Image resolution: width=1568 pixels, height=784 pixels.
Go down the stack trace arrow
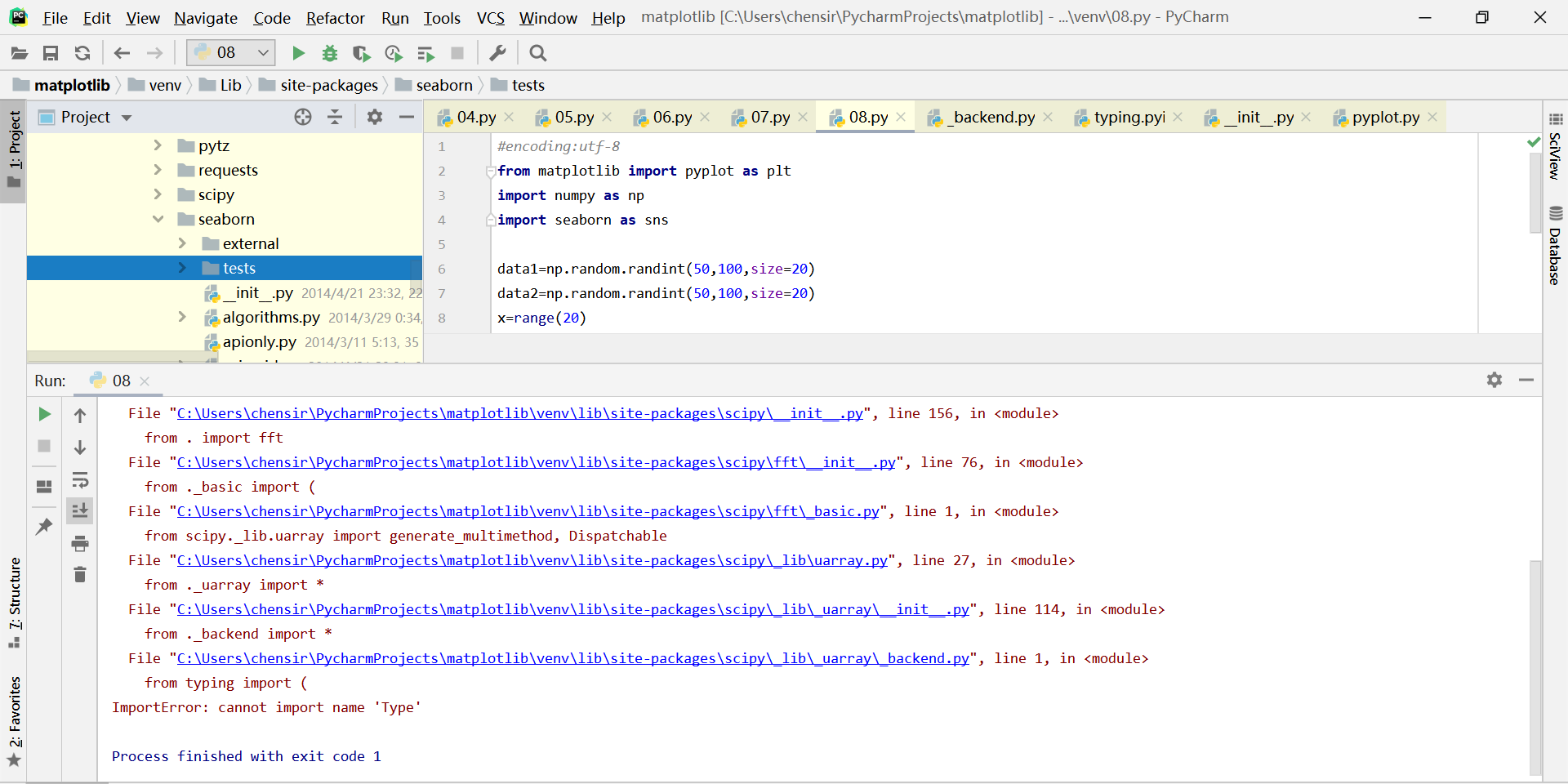coord(80,448)
